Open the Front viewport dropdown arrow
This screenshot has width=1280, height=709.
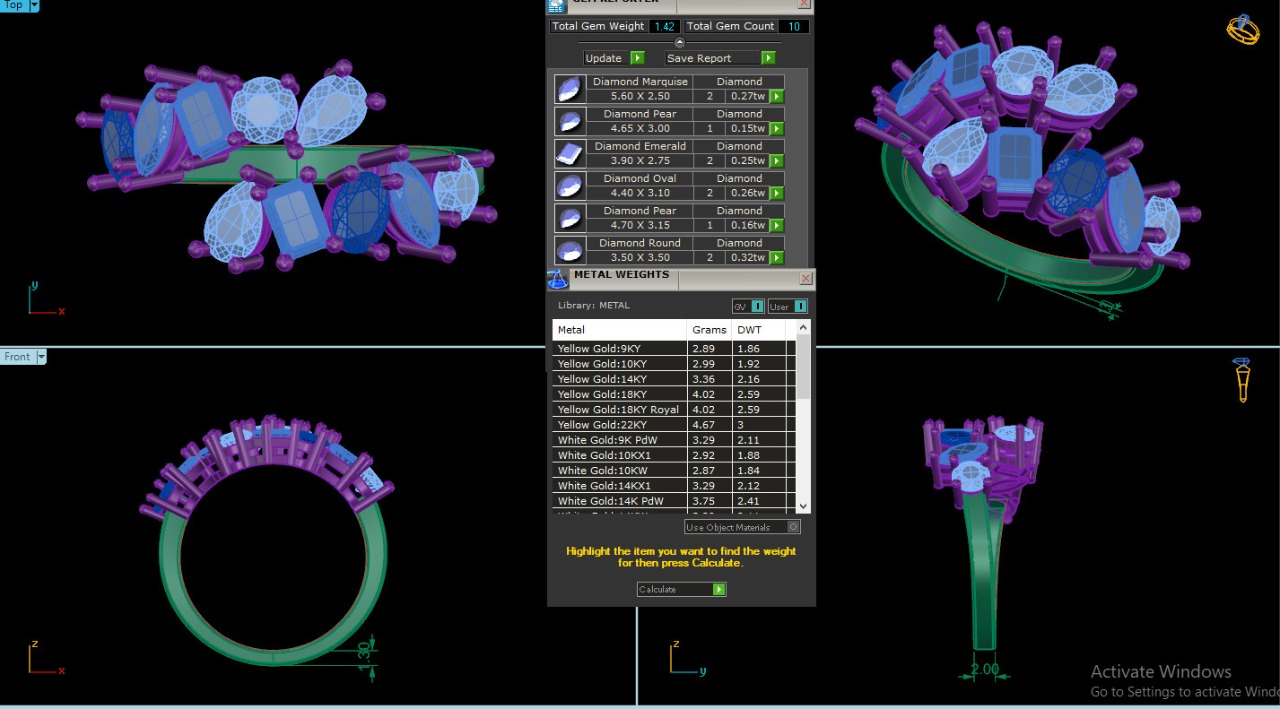click(x=41, y=357)
